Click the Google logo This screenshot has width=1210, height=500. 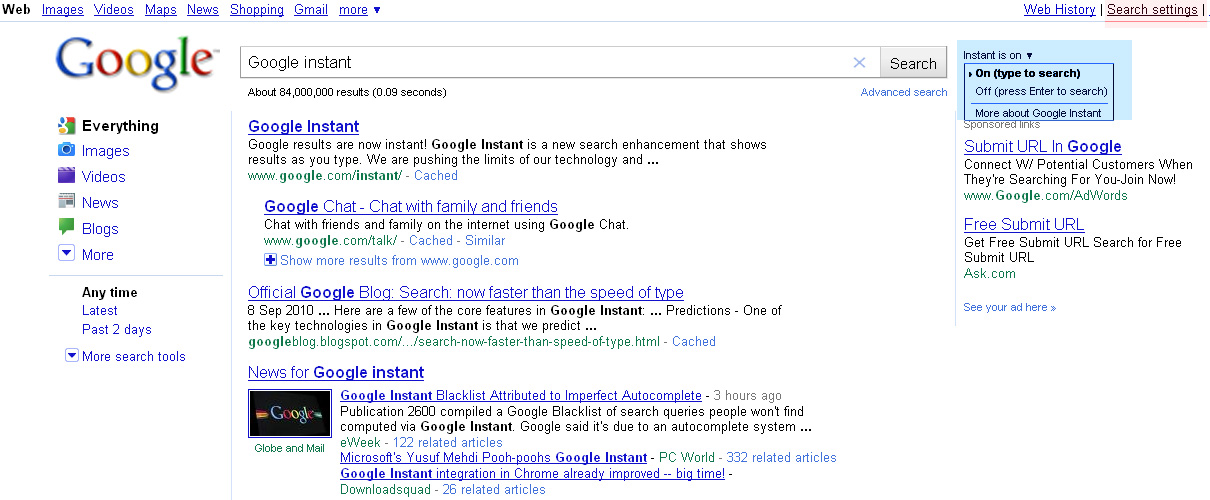pyautogui.click(x=137, y=61)
